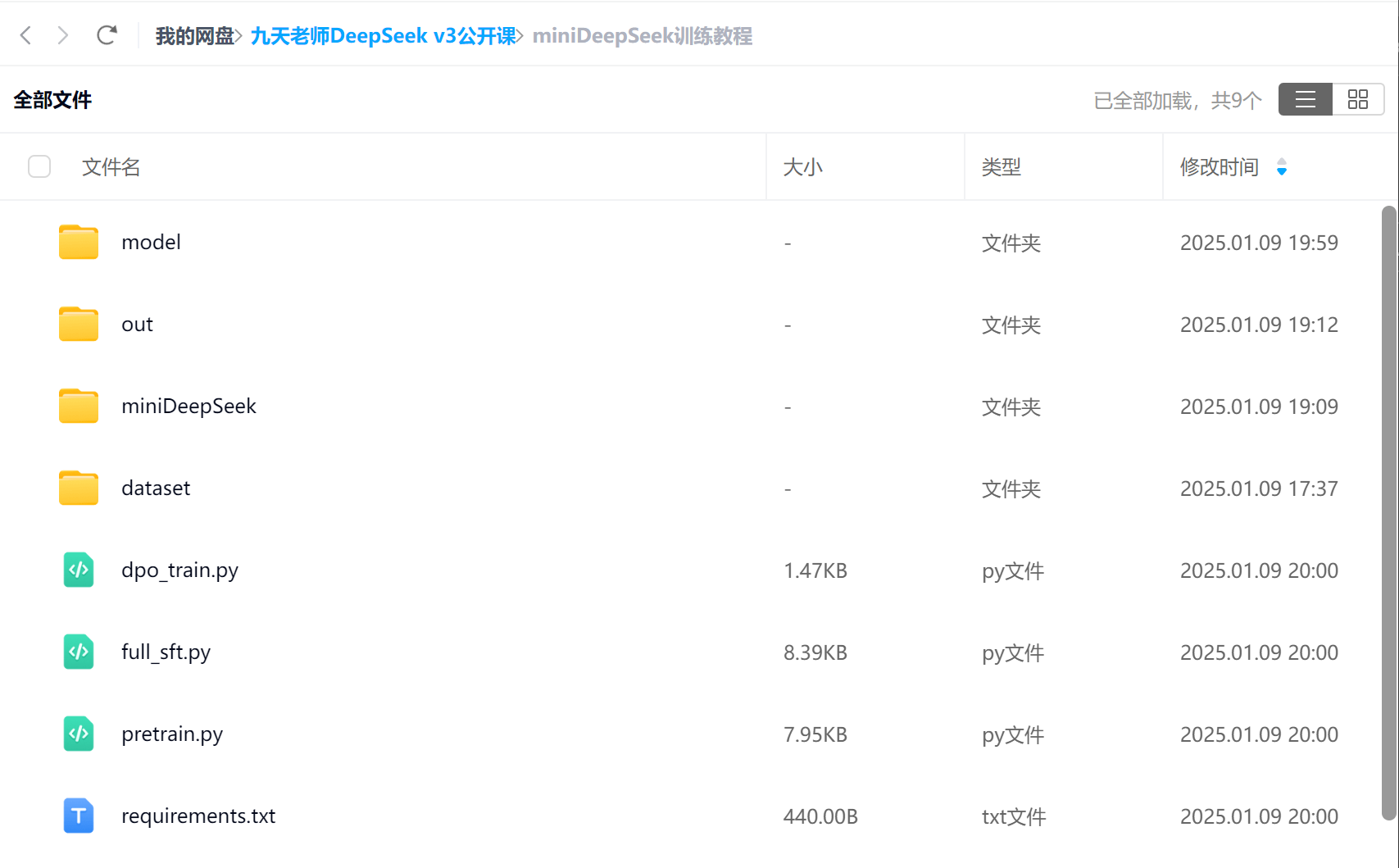This screenshot has width=1399, height=868.
Task: Open the miniDeepSeek folder icon
Action: pyautogui.click(x=79, y=406)
